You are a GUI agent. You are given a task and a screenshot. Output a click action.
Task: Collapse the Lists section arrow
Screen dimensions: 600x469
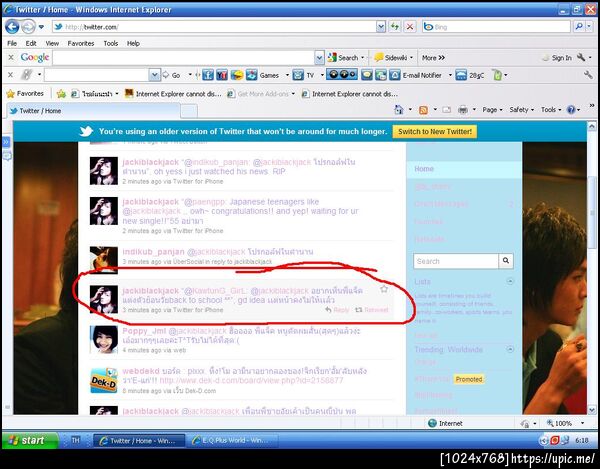510,281
